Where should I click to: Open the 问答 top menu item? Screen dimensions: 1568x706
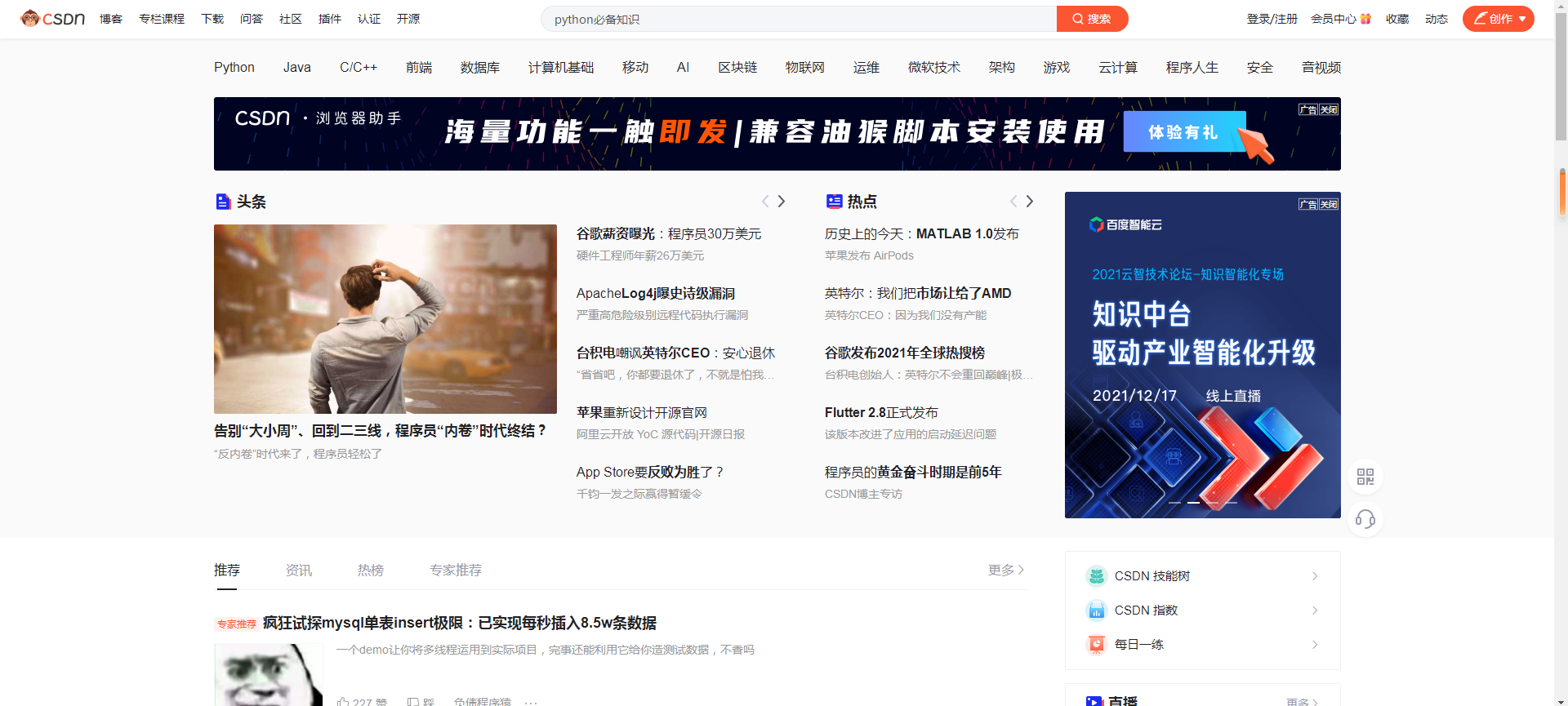tap(252, 19)
